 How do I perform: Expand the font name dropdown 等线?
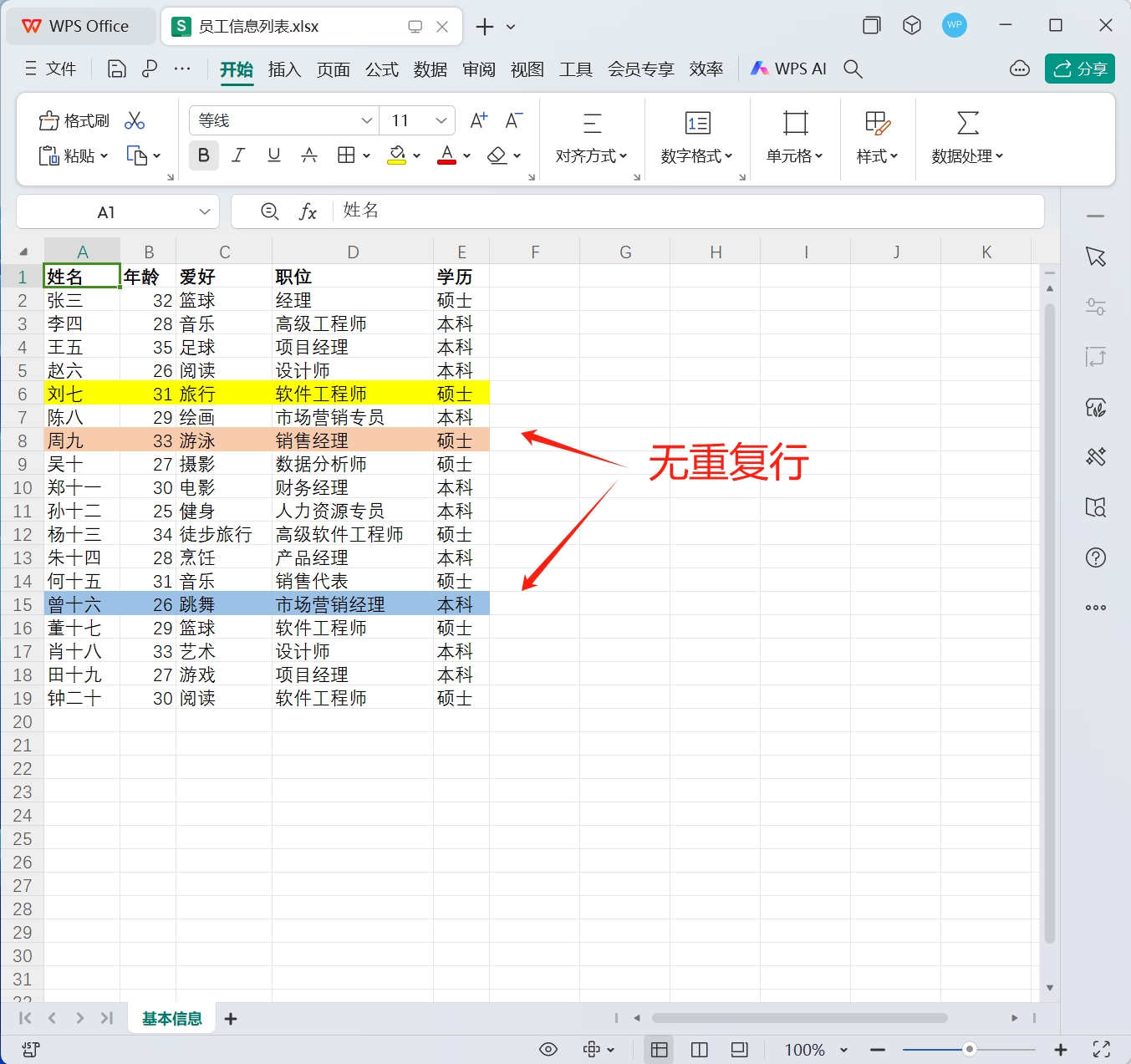coord(366,121)
